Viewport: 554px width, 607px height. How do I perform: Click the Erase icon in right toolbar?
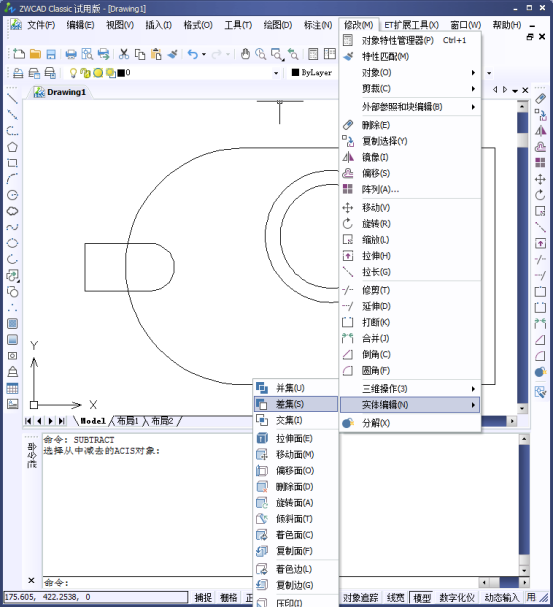[540, 98]
